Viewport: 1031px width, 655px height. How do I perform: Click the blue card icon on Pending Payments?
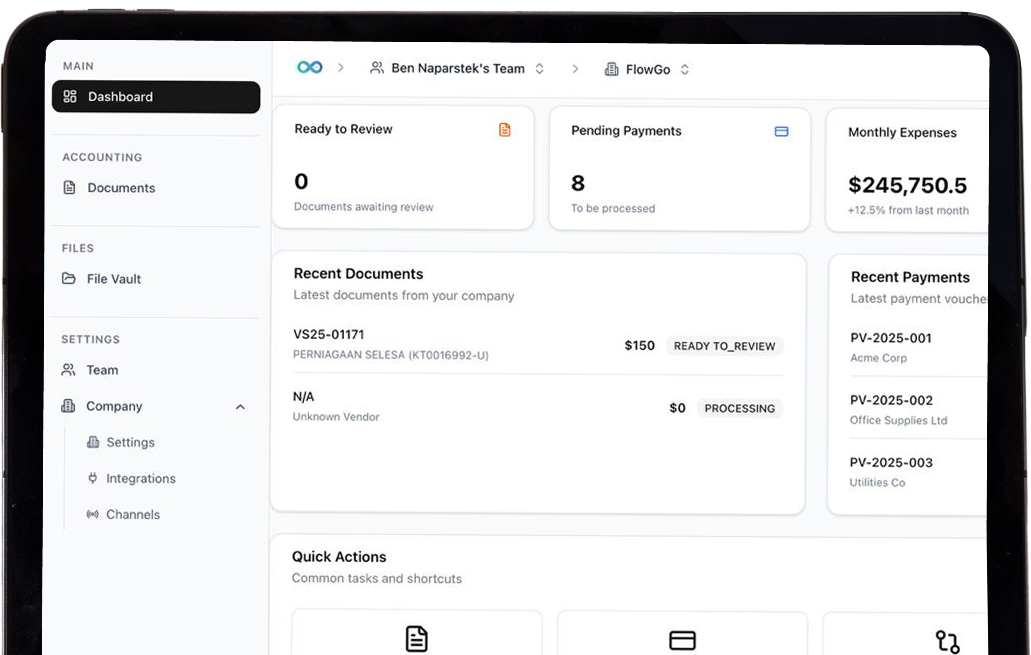tap(781, 131)
